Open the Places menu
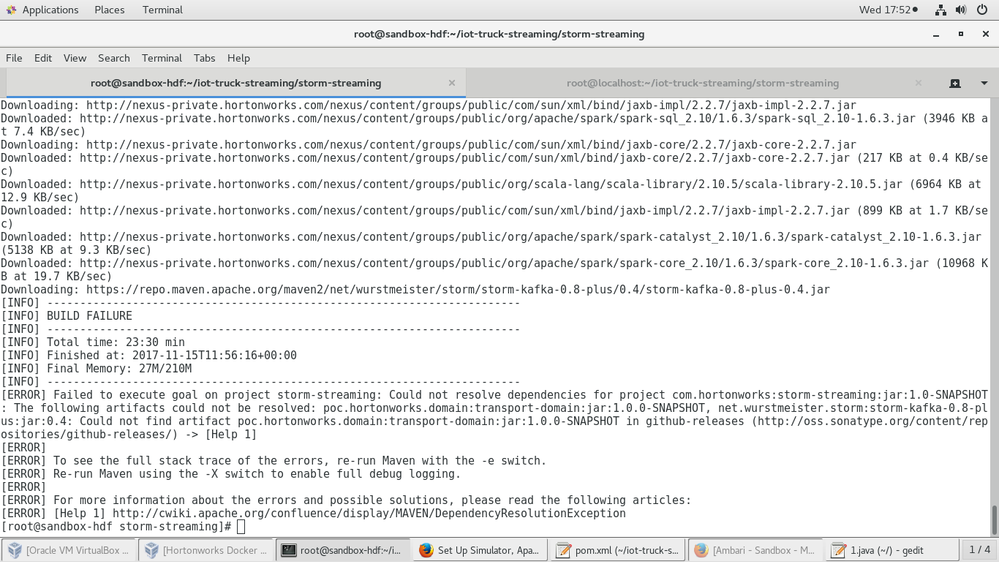 coord(110,10)
